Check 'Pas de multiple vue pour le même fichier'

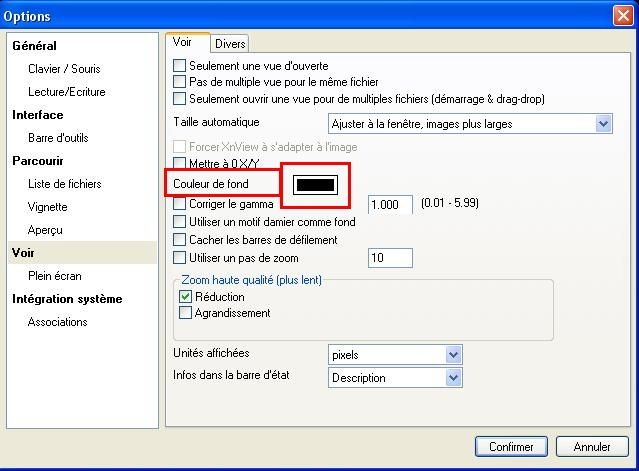[x=181, y=82]
